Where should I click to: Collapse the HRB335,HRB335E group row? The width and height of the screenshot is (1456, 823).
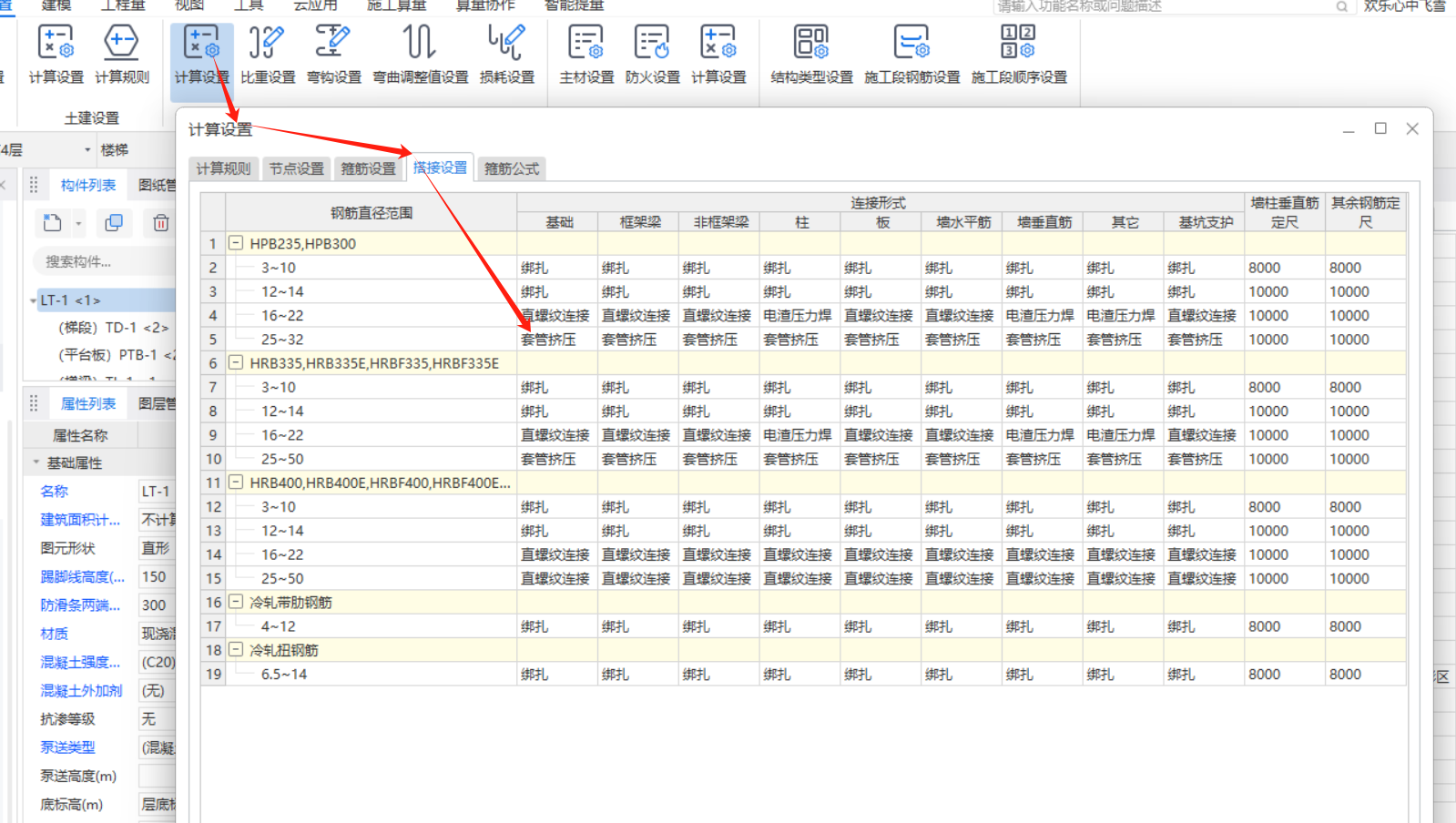tap(236, 362)
